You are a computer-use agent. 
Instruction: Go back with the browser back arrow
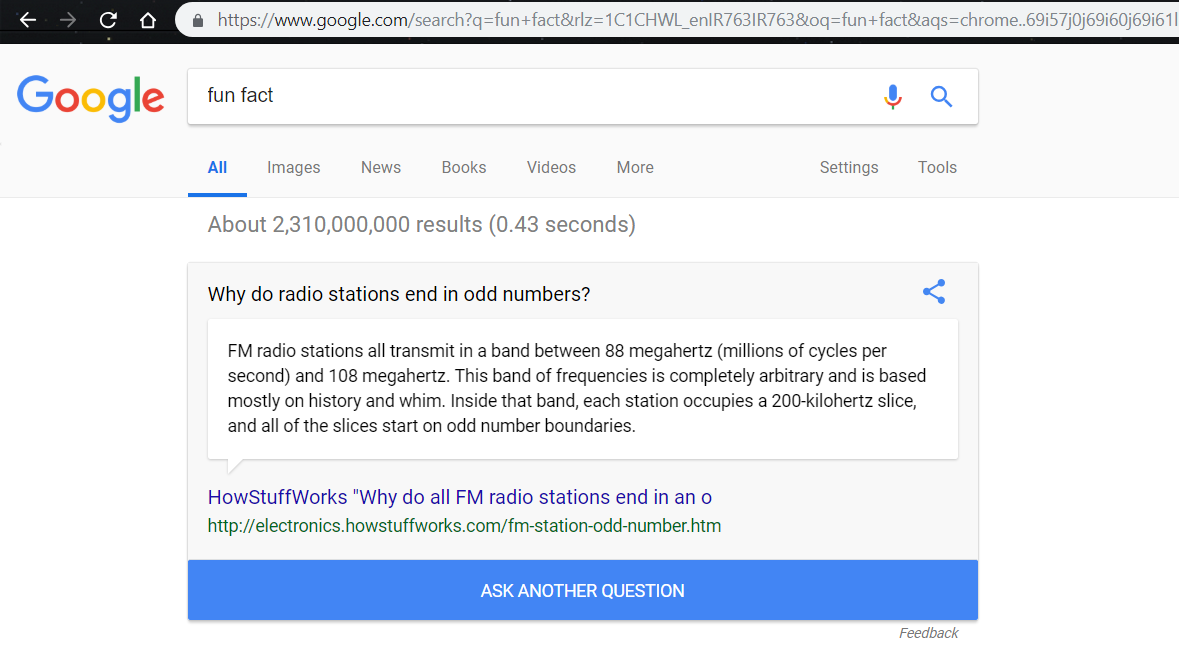[28, 20]
